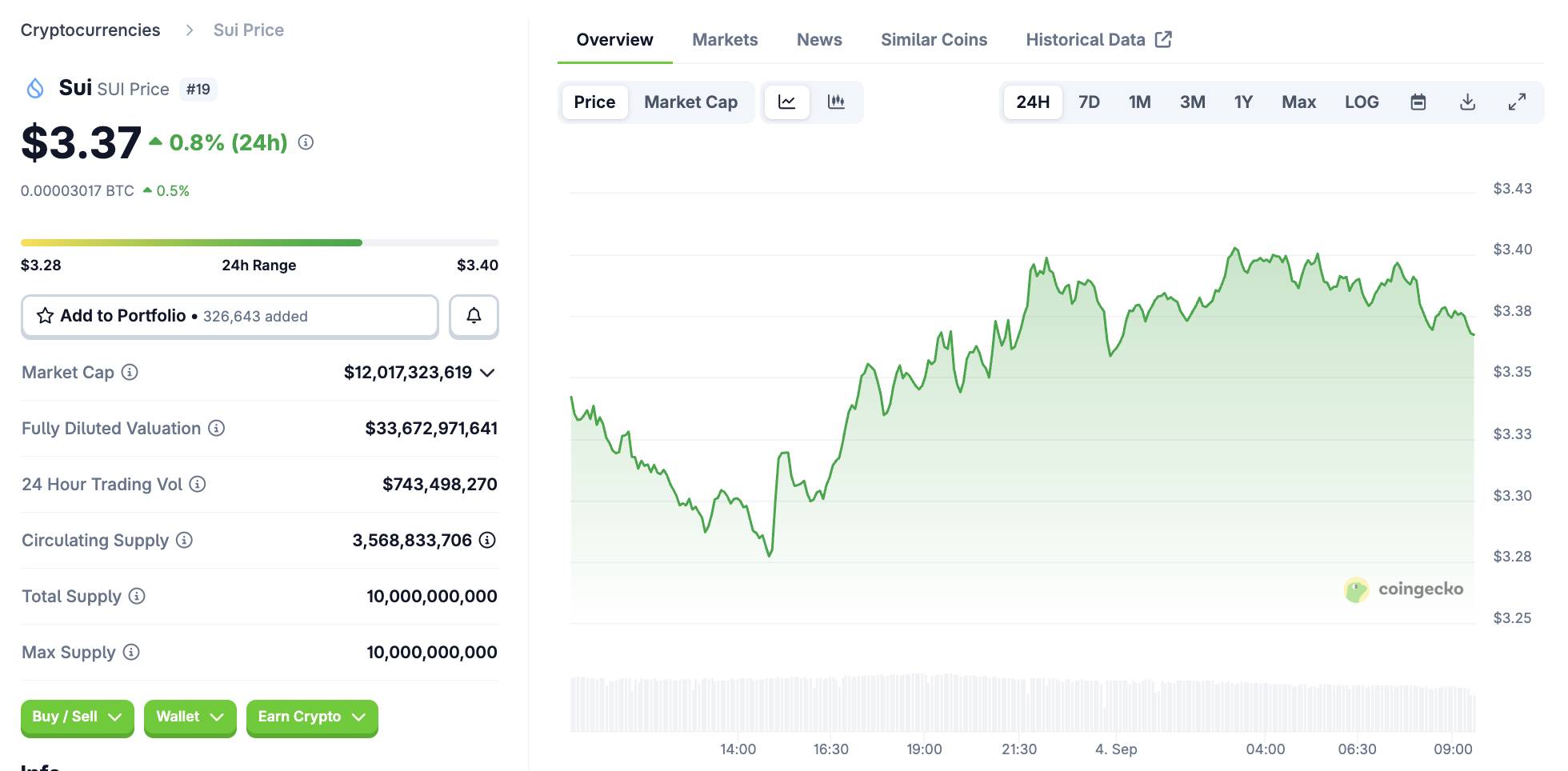The height and width of the screenshot is (771, 1568).
Task: Click the 0.8% (24h) change text
Action: [x=229, y=142]
